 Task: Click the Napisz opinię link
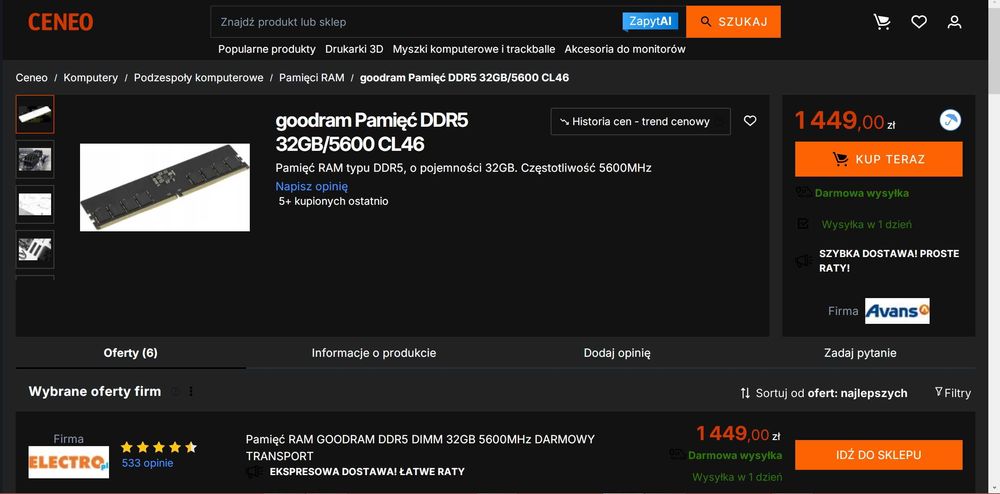[311, 186]
